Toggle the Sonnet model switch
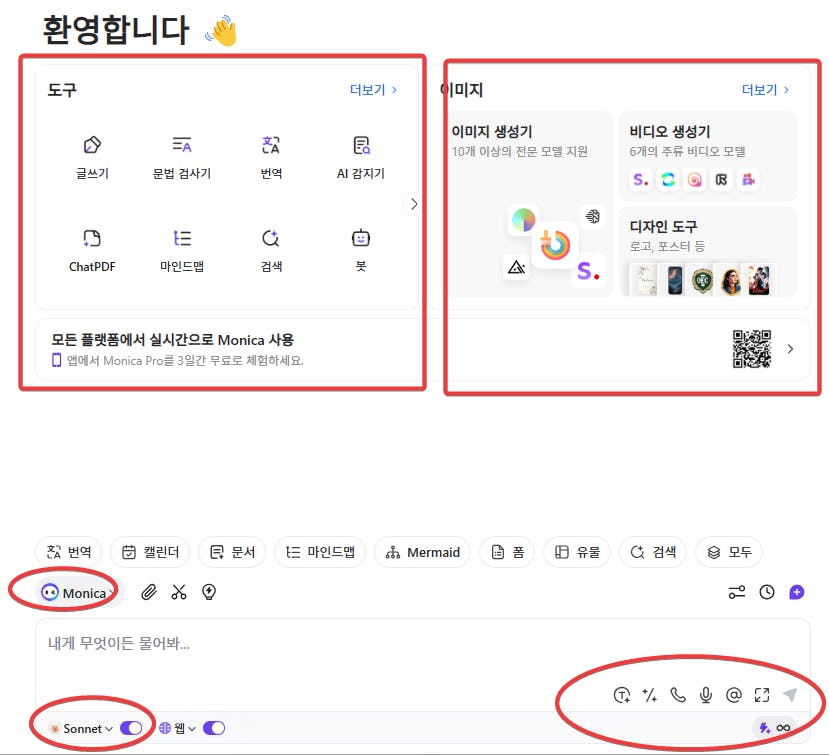The height and width of the screenshot is (755, 829). click(x=131, y=728)
